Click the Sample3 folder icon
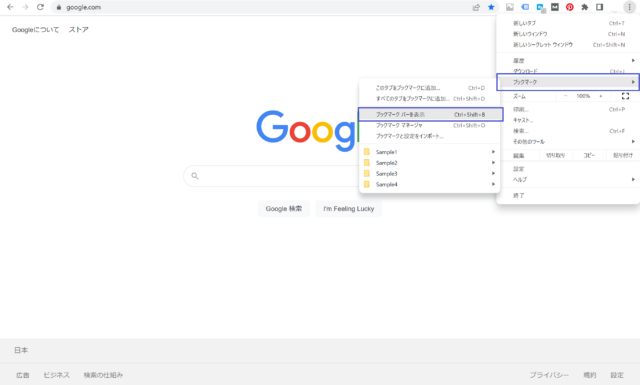Screen dimensions: 640x385 point(367,174)
